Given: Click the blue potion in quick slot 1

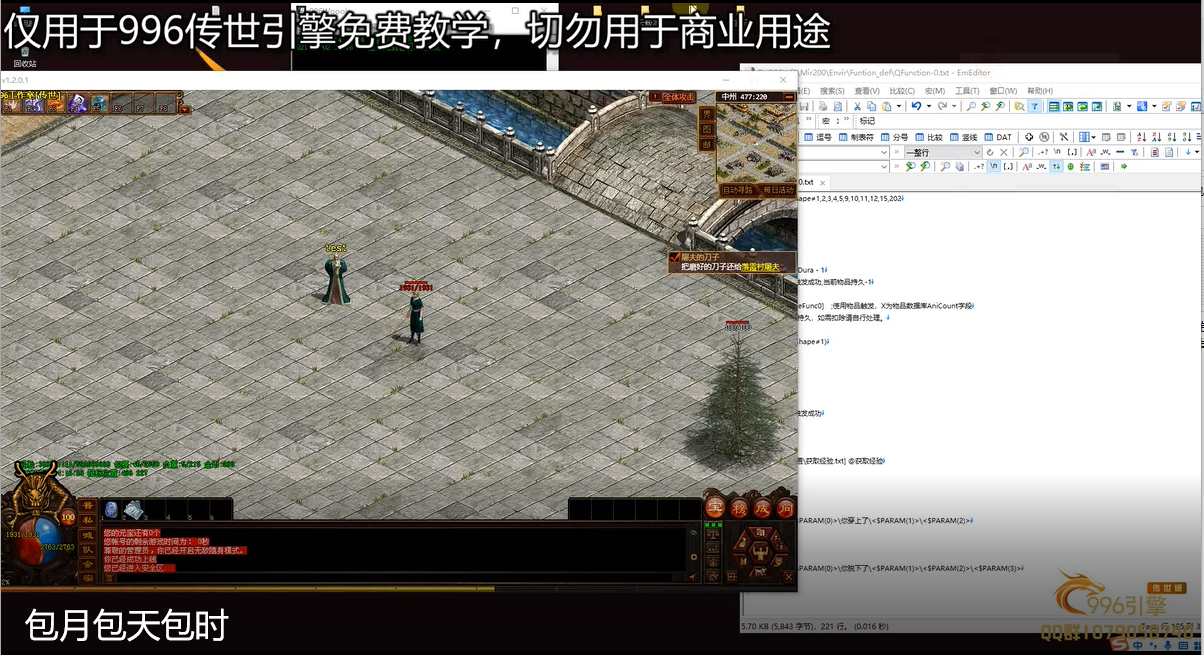Looking at the screenshot, I should 111,510.
